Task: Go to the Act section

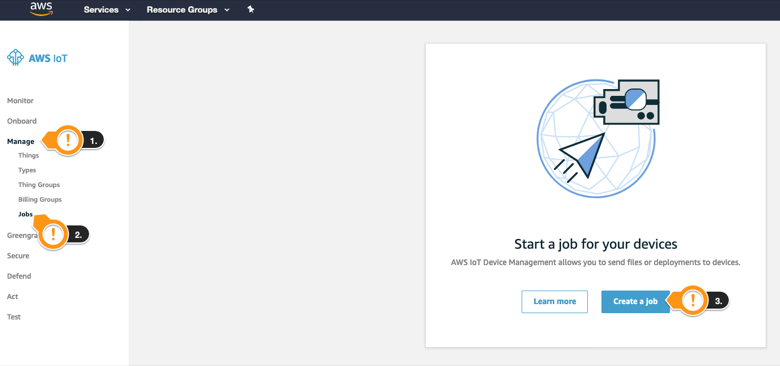Action: coord(12,296)
